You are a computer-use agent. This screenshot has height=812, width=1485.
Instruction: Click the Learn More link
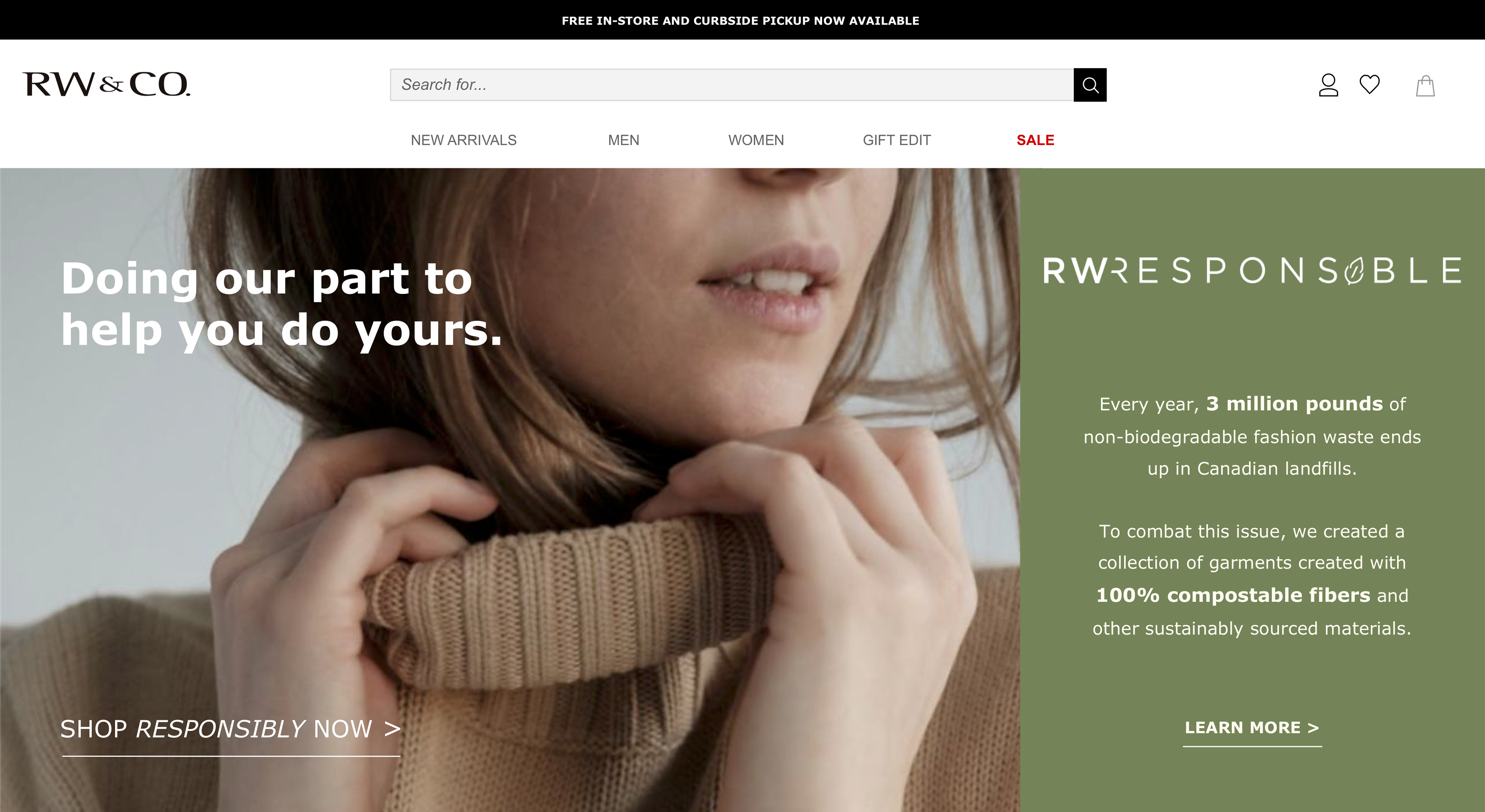(x=1252, y=728)
